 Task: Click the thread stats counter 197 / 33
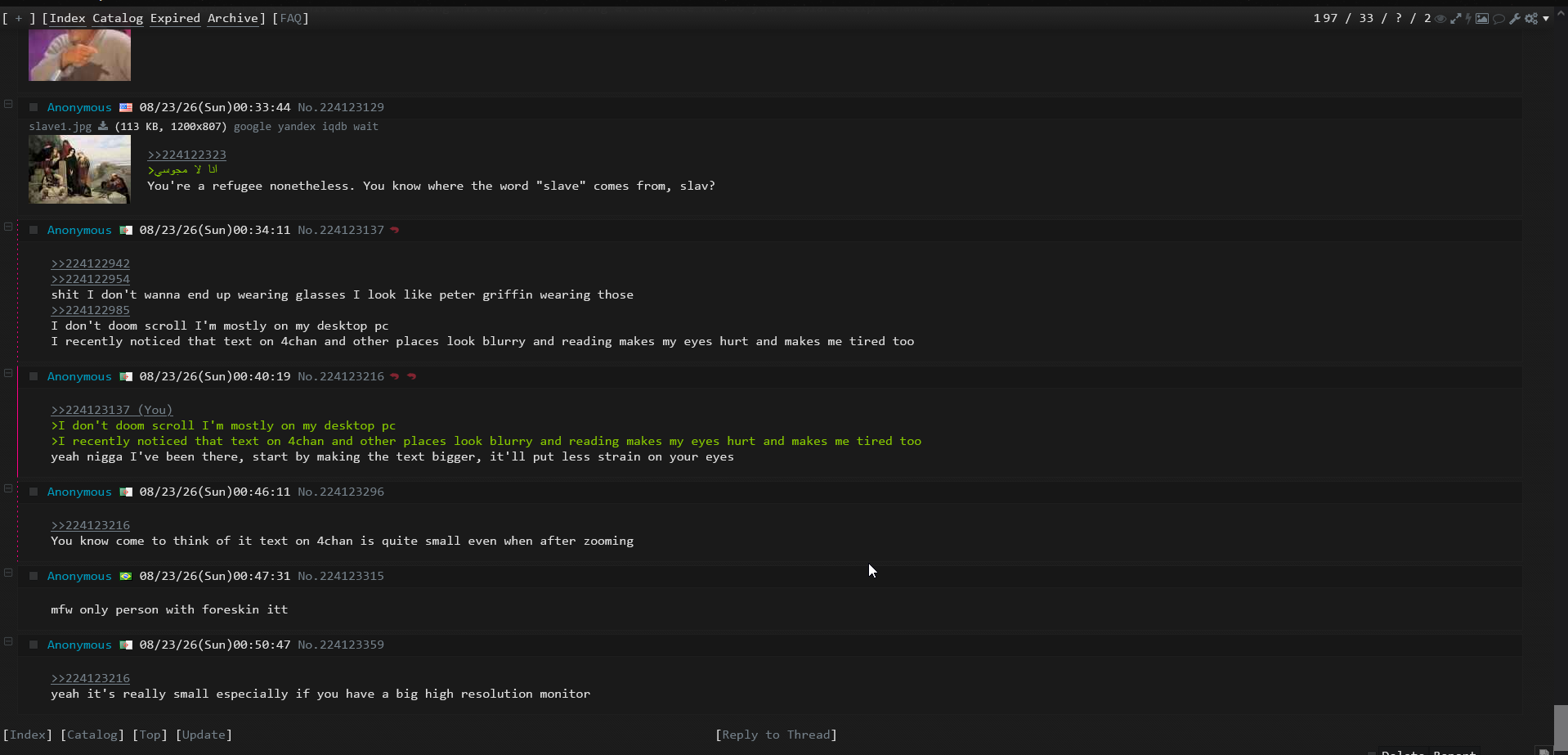(x=1373, y=18)
